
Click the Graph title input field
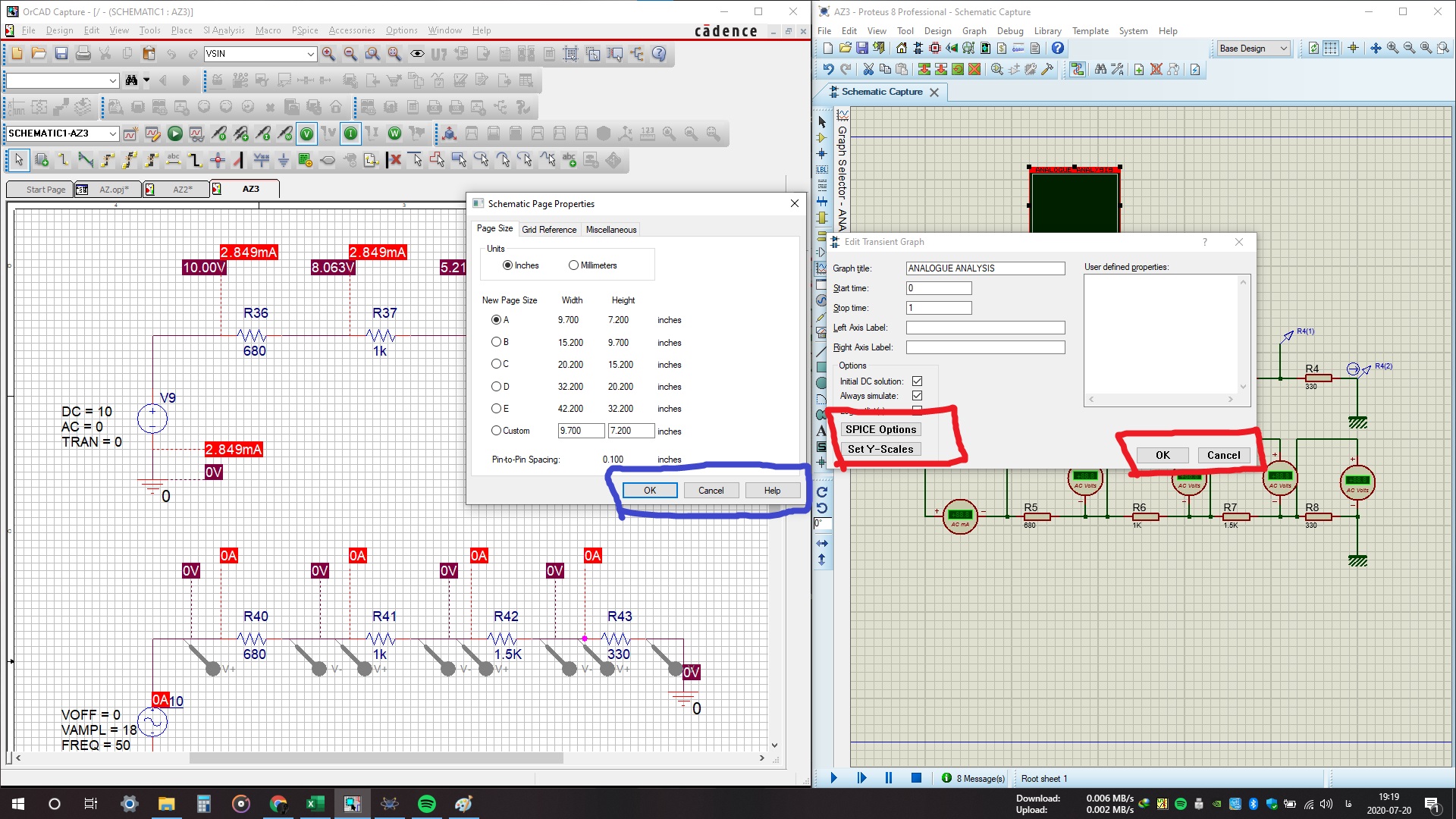point(985,268)
